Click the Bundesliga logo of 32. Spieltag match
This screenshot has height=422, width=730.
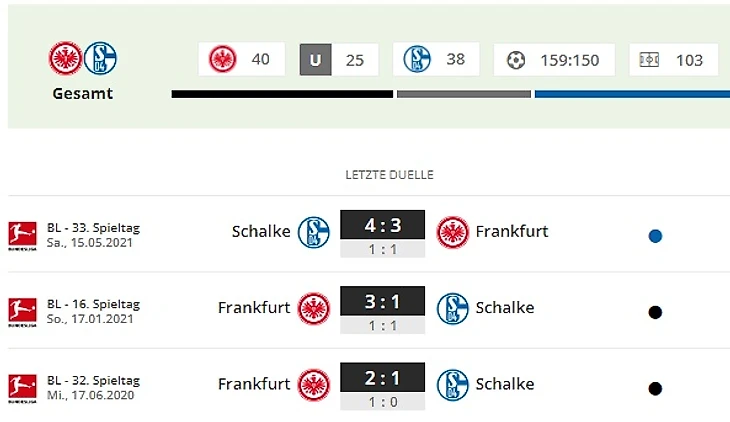coord(22,388)
